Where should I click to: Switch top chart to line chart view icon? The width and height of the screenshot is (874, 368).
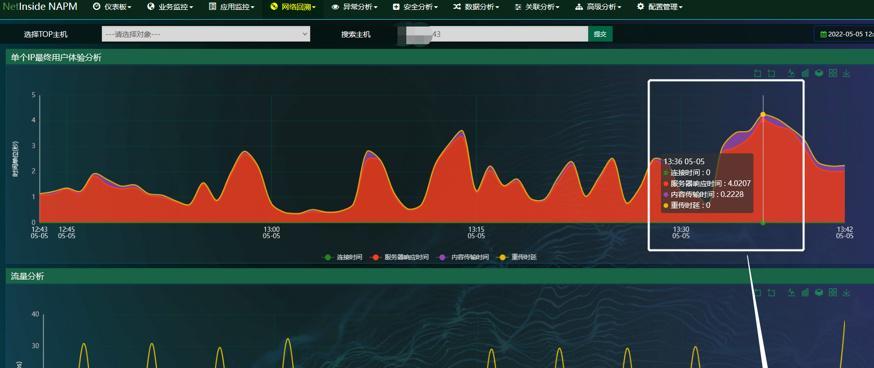[791, 73]
